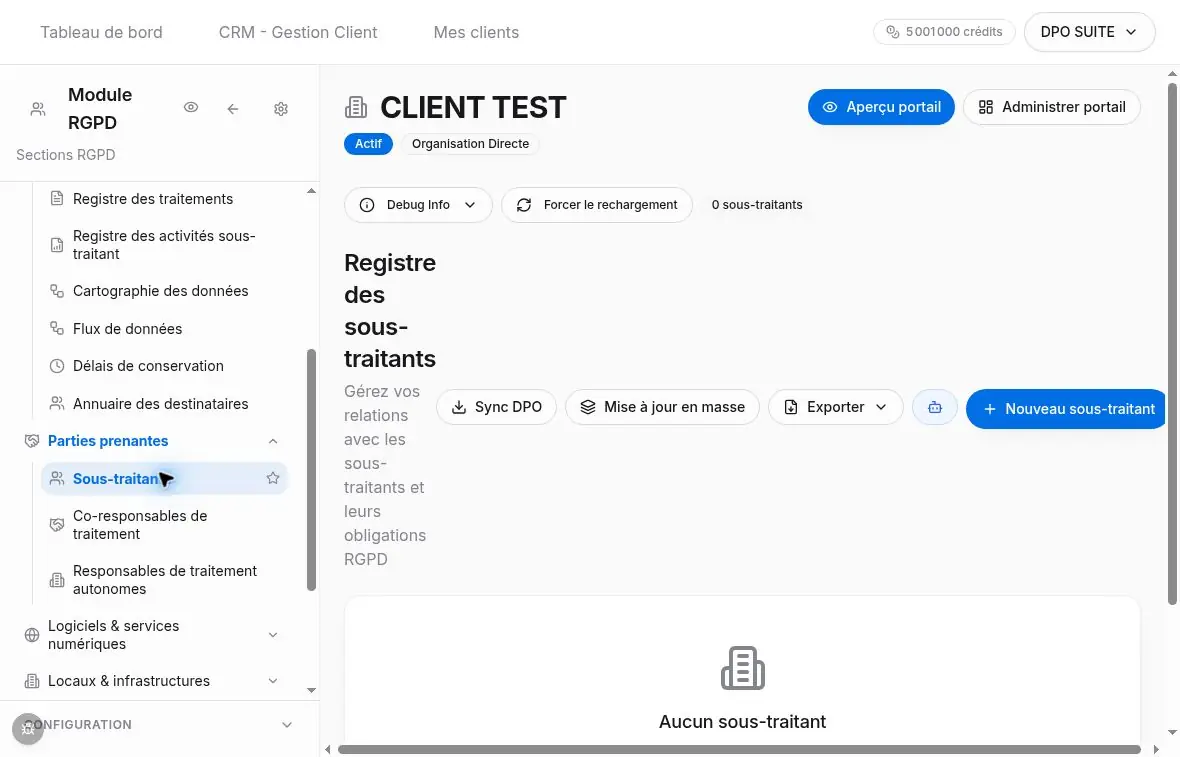Click sidebar scroll up arrow
Image resolution: width=1180 pixels, height=757 pixels.
tap(311, 191)
